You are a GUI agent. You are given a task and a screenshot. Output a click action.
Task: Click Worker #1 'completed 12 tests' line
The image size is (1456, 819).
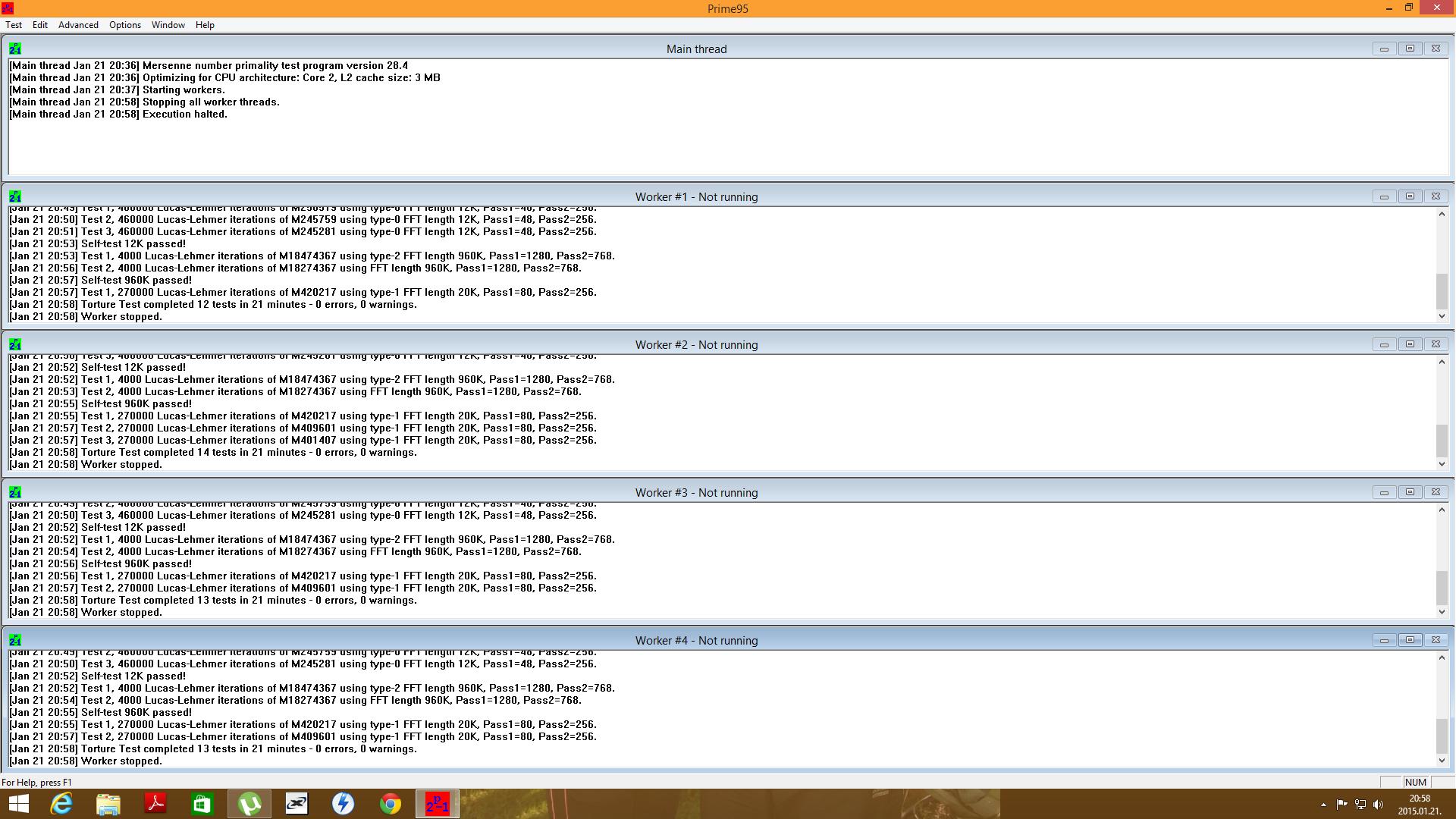click(213, 304)
